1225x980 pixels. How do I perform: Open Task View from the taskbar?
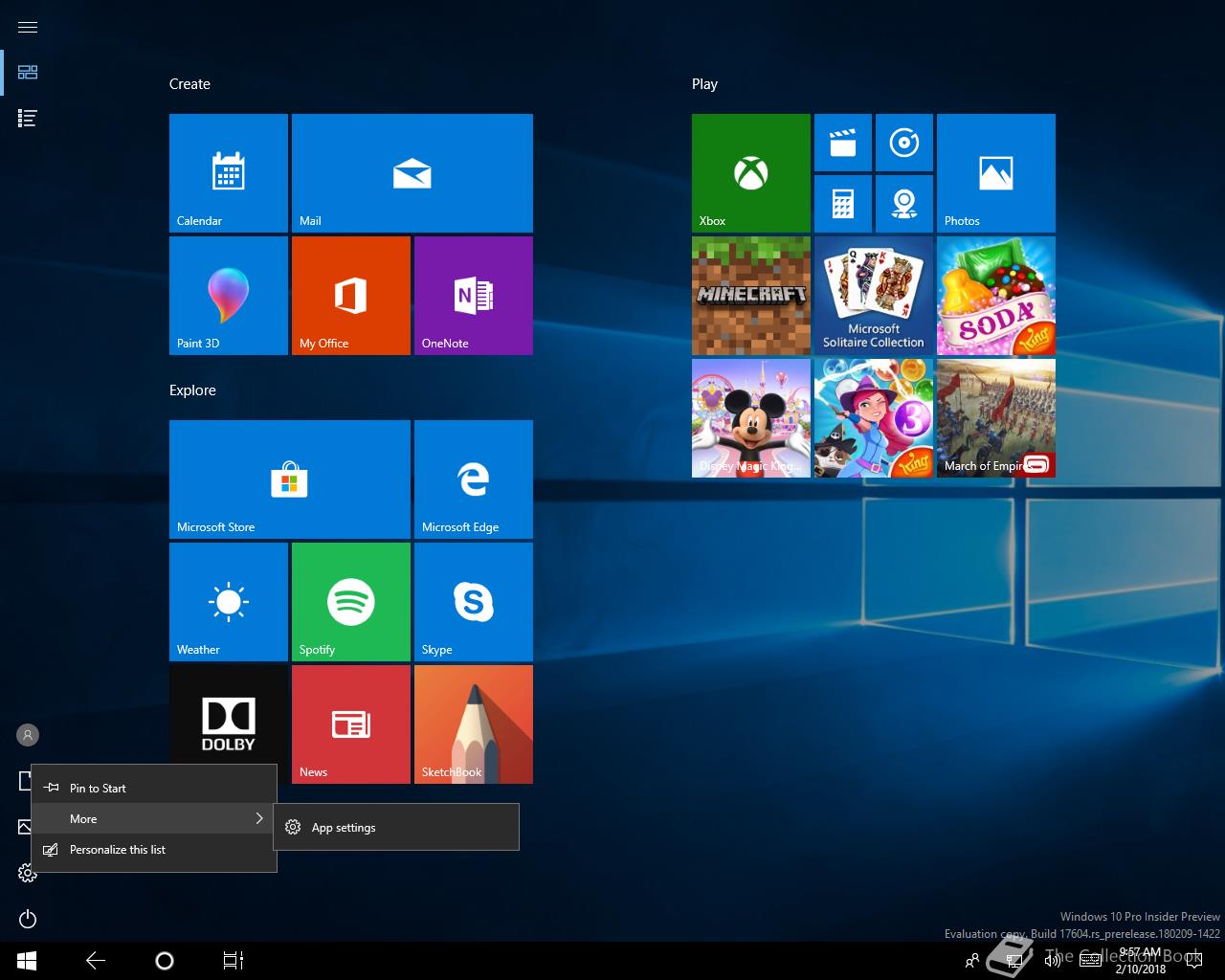click(x=233, y=961)
